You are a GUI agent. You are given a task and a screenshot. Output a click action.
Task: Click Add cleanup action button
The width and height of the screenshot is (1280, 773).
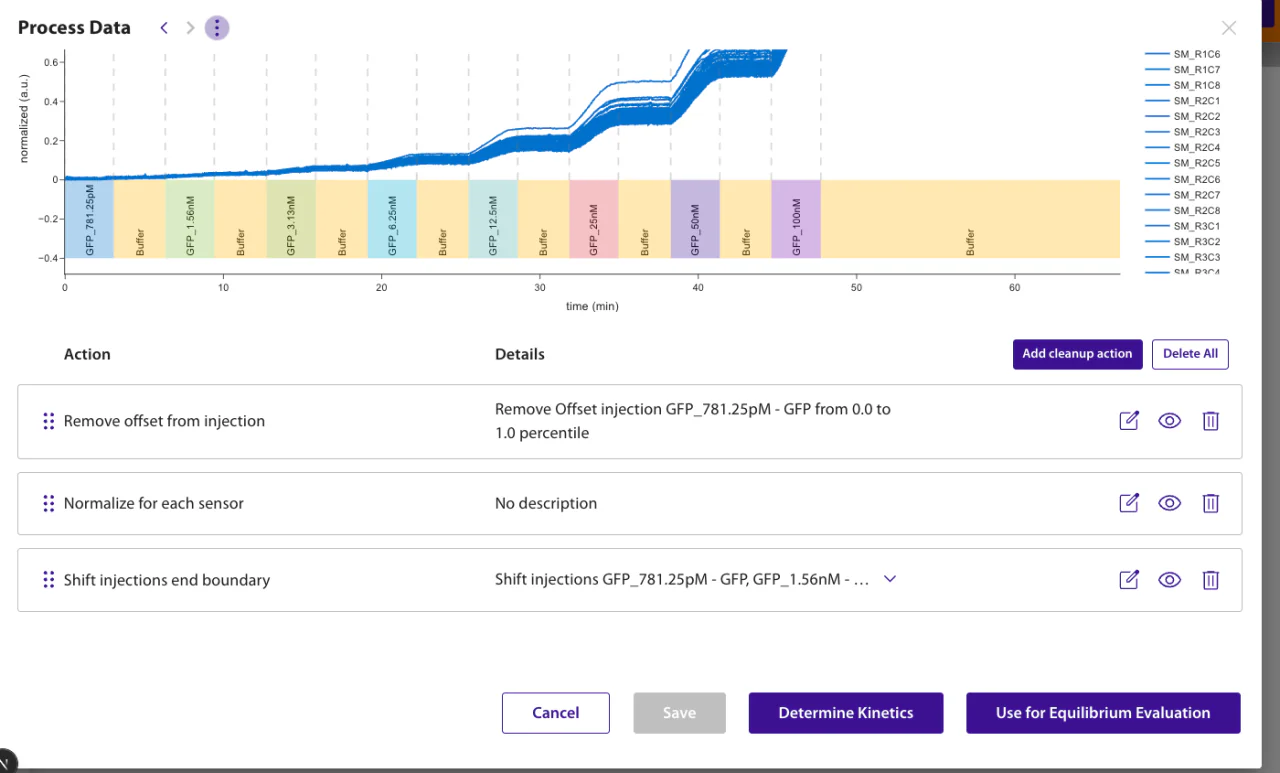click(1077, 354)
